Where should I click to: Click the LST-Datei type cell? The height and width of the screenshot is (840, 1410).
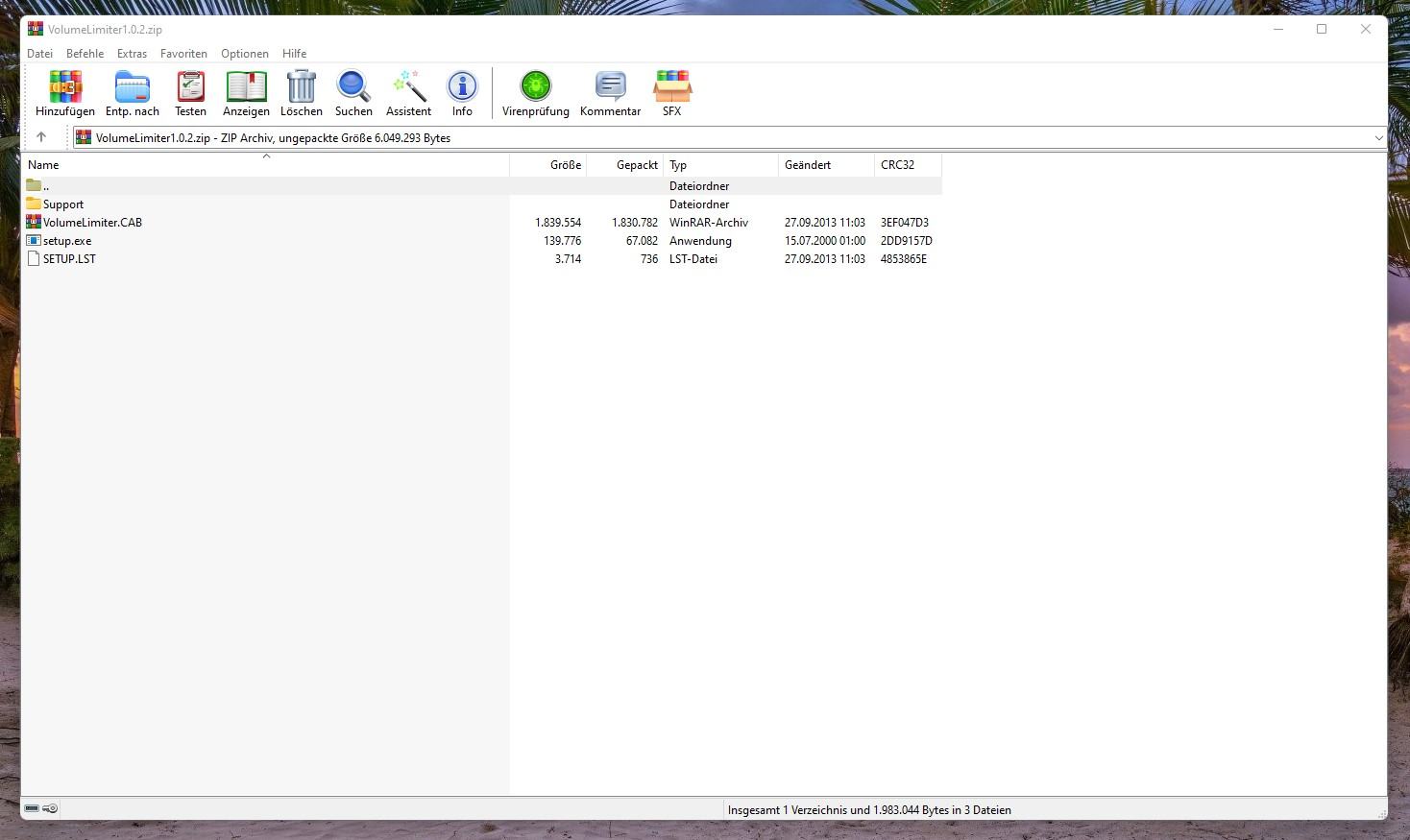coord(693,259)
